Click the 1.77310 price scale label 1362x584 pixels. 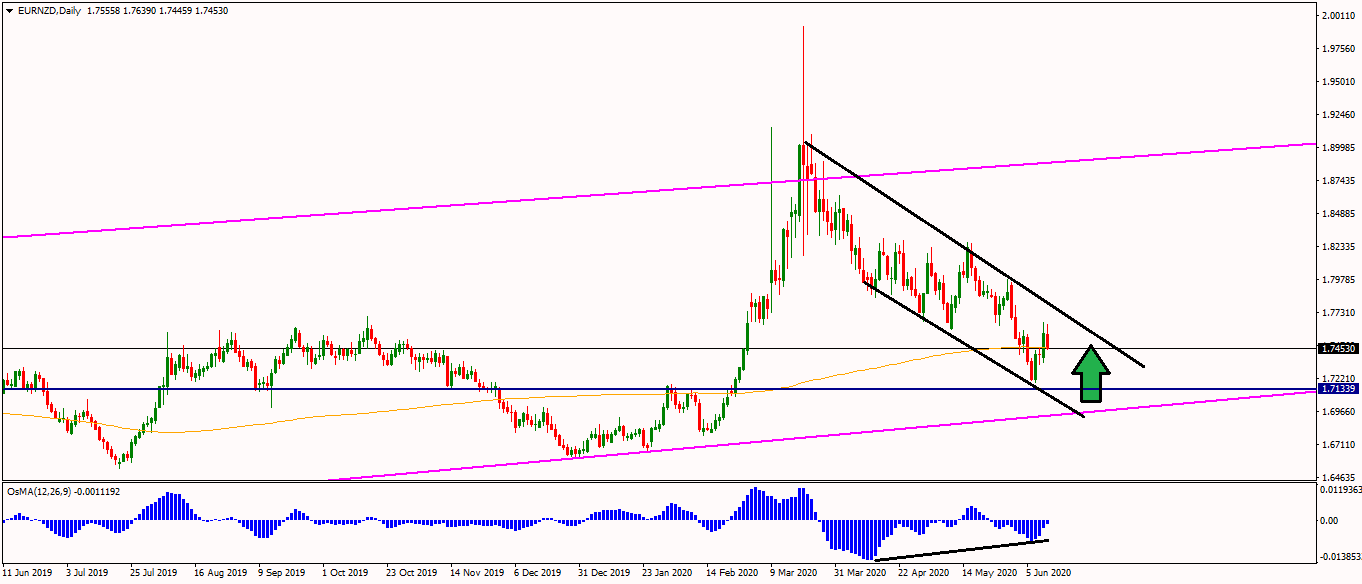coord(1337,312)
